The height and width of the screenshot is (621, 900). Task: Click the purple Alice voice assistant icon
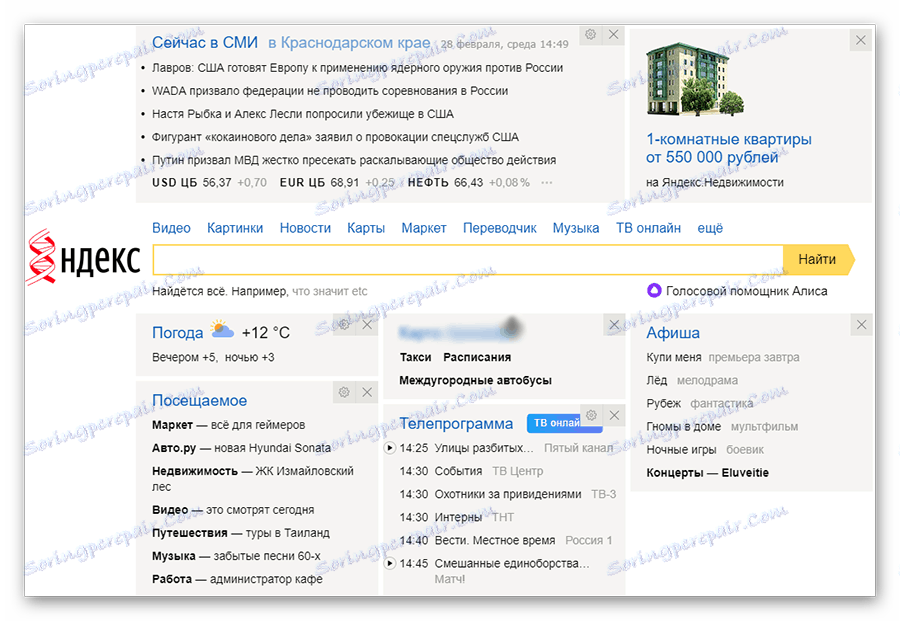pyautogui.click(x=654, y=290)
